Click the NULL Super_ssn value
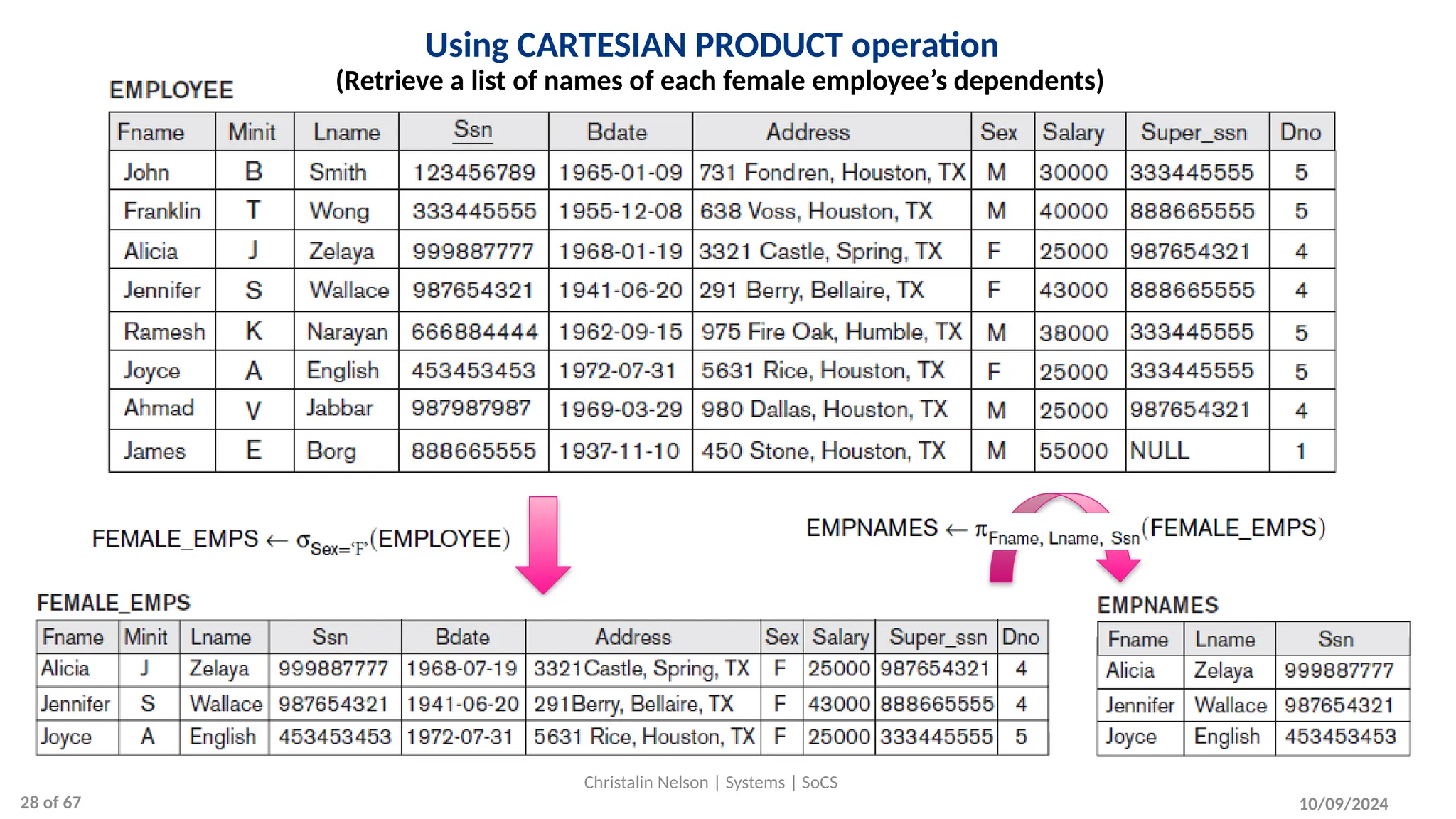Viewport: 1456px width, 819px height. [x=1159, y=451]
